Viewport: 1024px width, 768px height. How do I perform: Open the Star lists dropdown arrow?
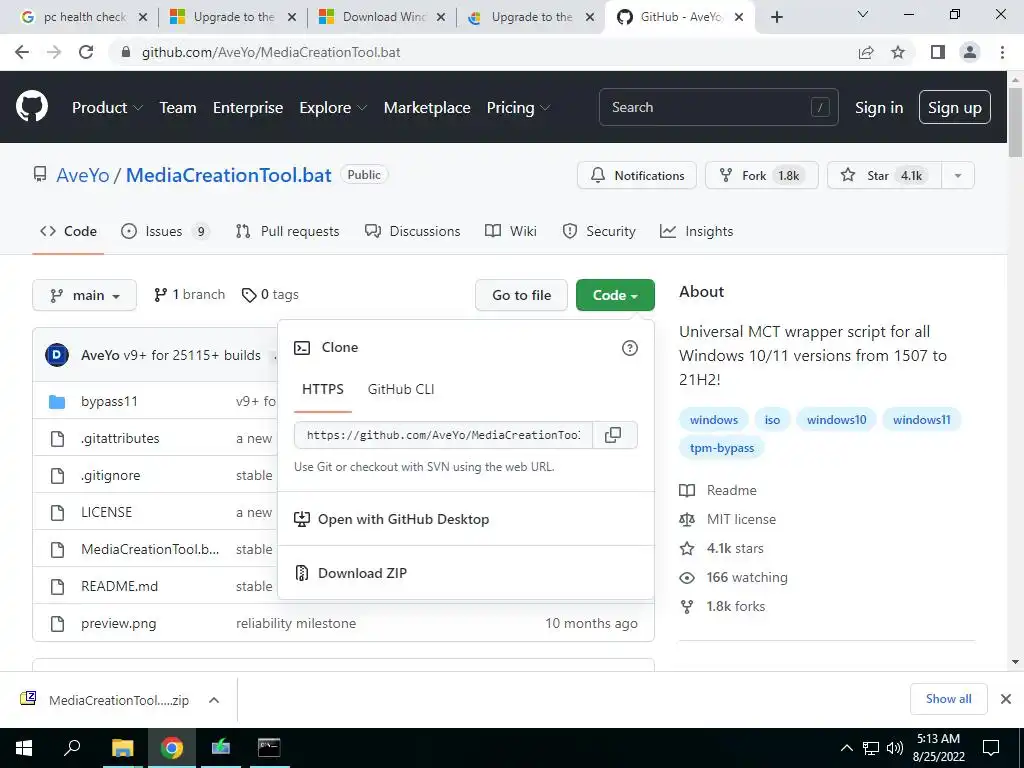point(958,176)
